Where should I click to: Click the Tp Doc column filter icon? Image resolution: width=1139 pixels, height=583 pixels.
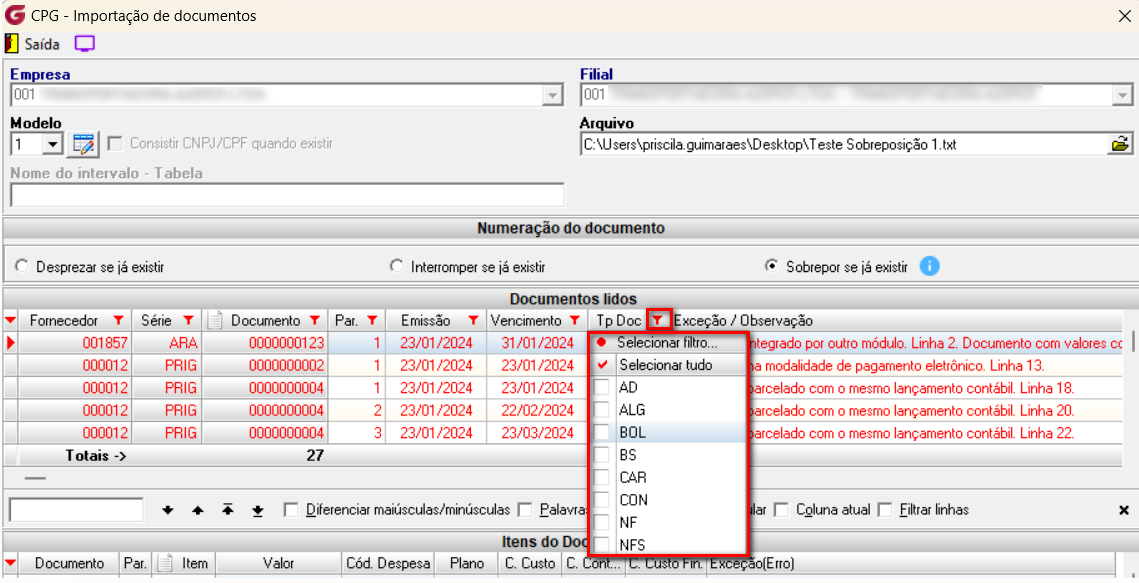tap(657, 319)
